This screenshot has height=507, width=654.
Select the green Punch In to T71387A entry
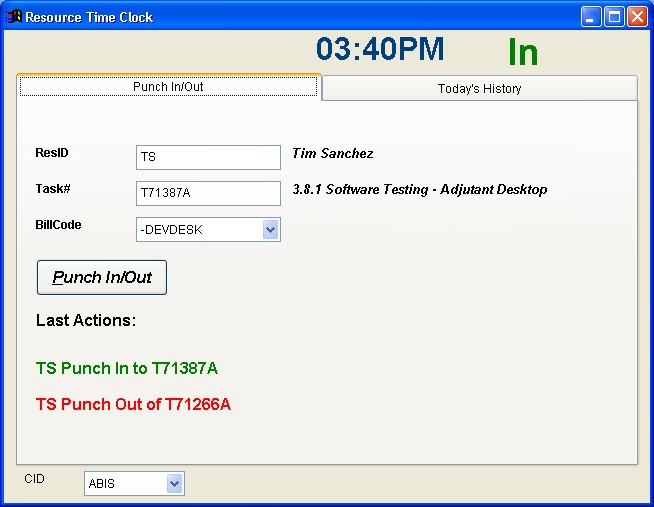[127, 369]
